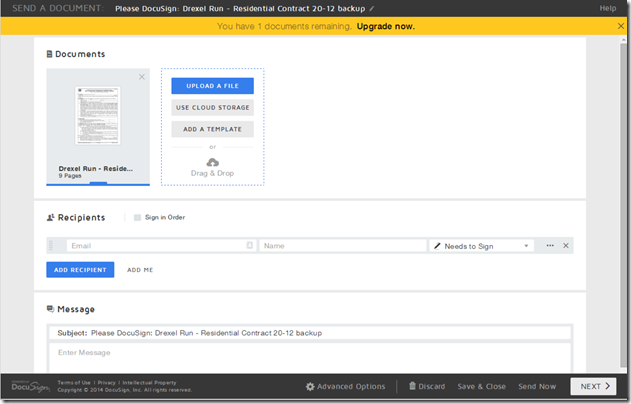Click the Add Recipient button

pos(80,270)
